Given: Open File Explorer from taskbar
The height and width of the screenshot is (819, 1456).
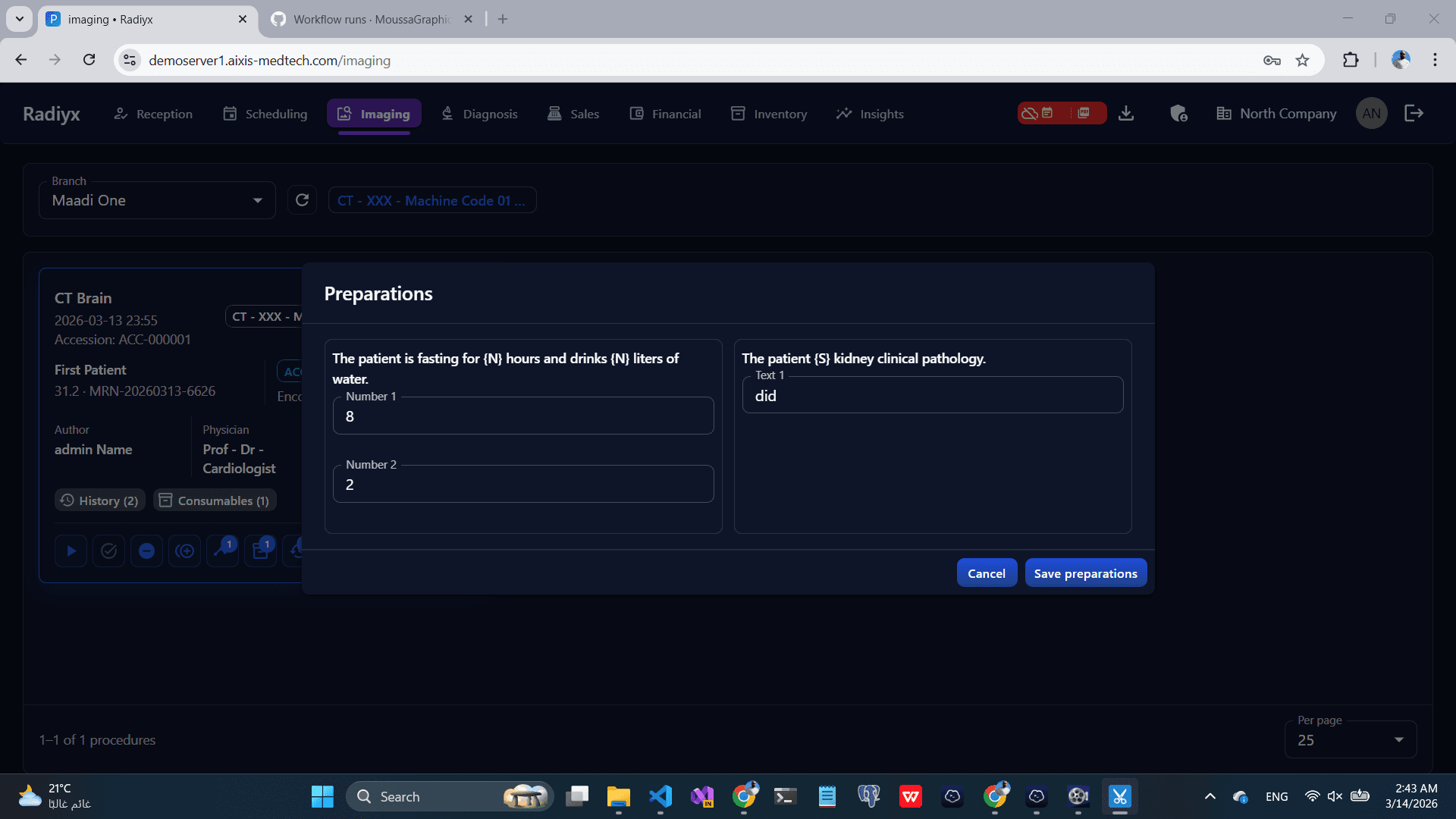Looking at the screenshot, I should coord(619,796).
